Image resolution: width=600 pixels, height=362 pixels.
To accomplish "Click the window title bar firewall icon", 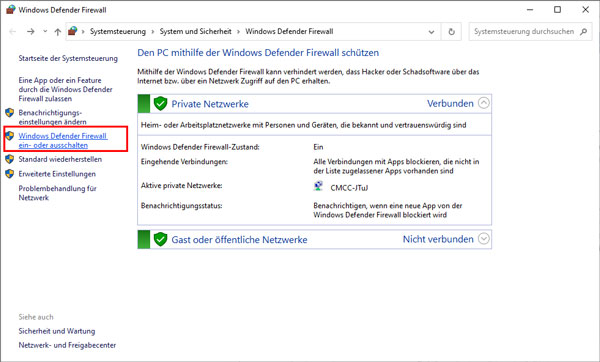I will [x=10, y=10].
